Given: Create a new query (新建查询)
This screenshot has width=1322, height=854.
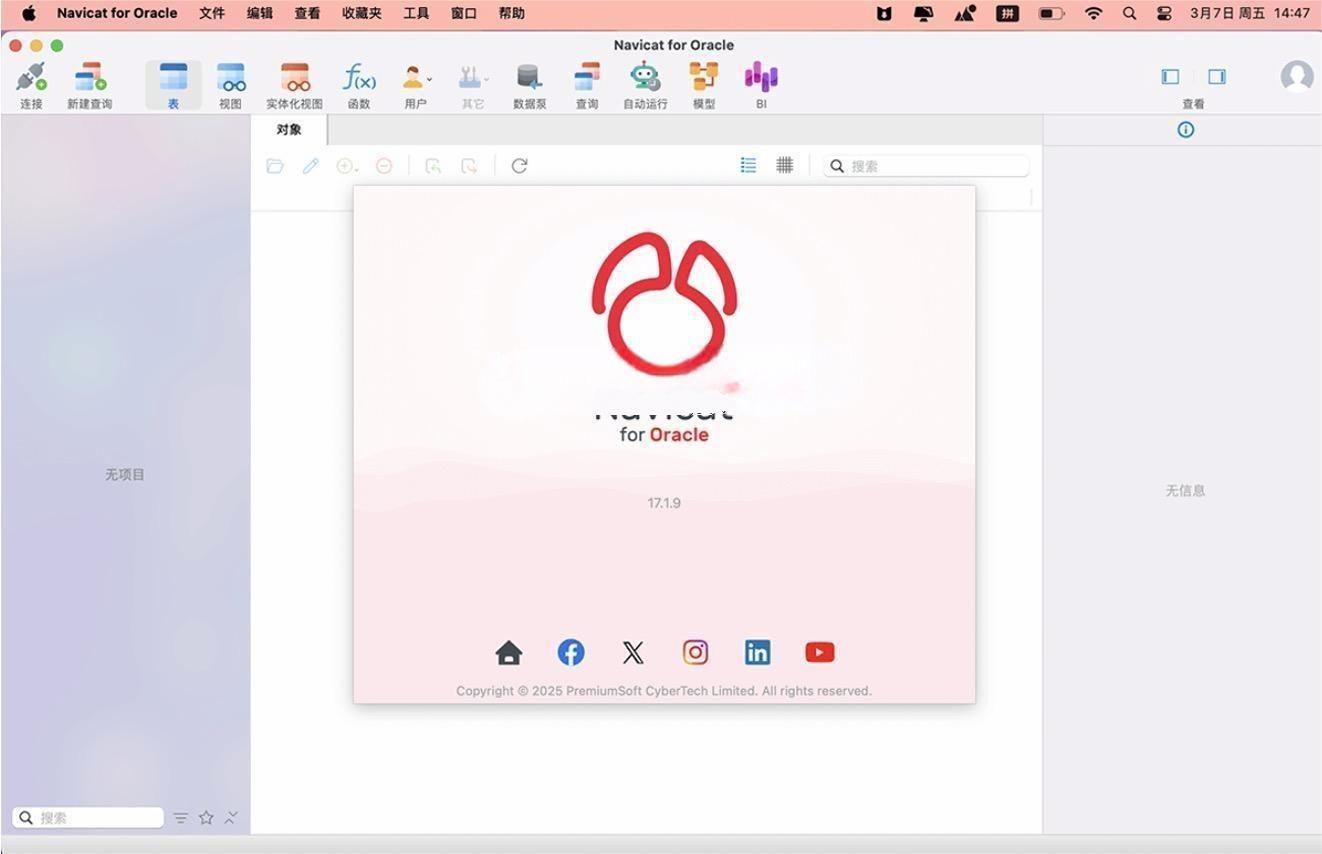Looking at the screenshot, I should point(90,85).
